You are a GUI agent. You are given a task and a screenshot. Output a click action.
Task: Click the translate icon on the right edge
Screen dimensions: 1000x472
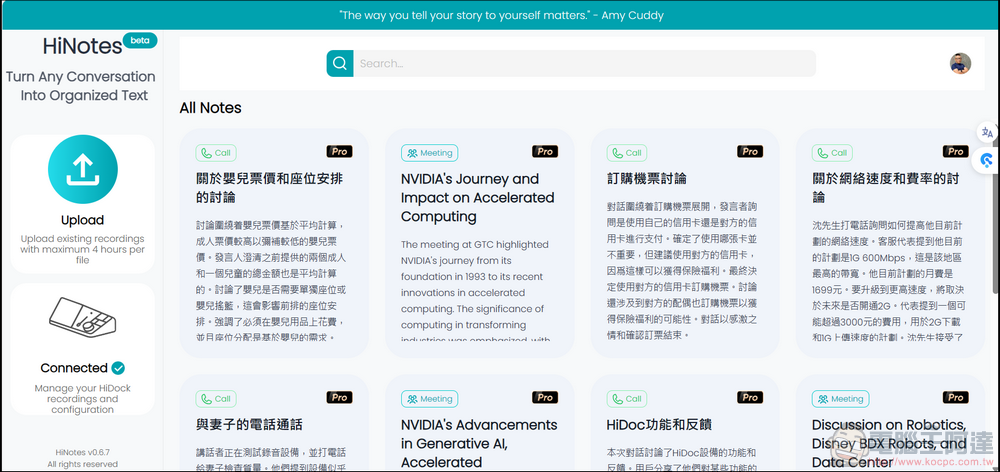pos(987,133)
